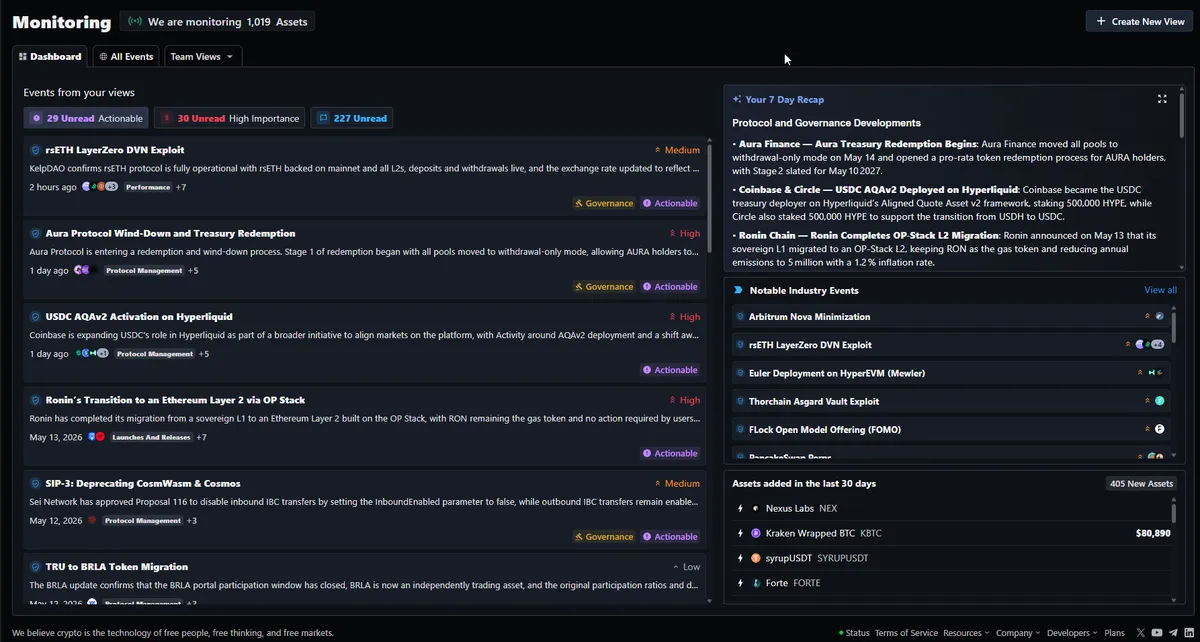Click shield icon of TRU to BRLA Token Migration
Image resolution: width=1200 pixels, height=642 pixels.
[x=36, y=567]
